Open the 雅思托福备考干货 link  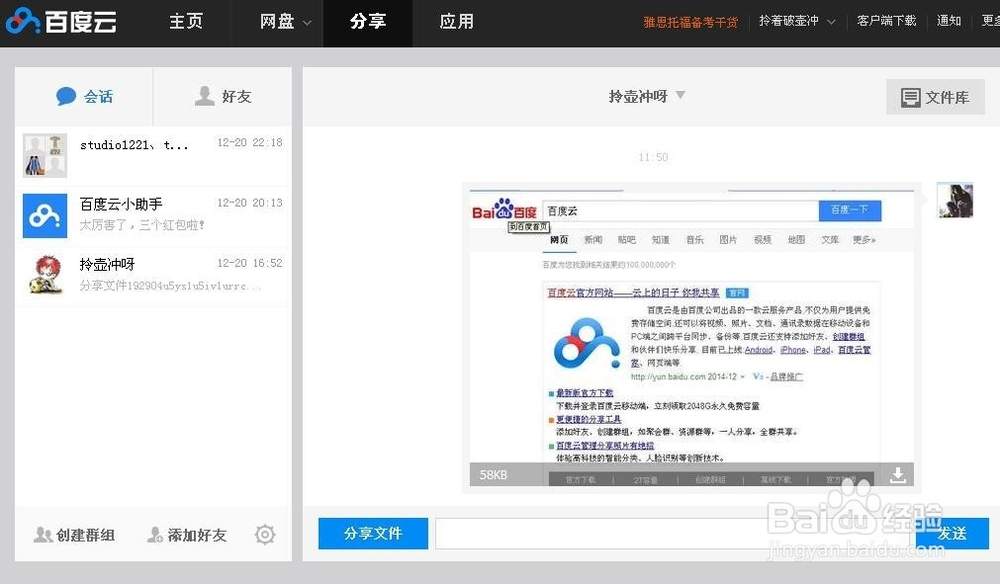(x=692, y=20)
